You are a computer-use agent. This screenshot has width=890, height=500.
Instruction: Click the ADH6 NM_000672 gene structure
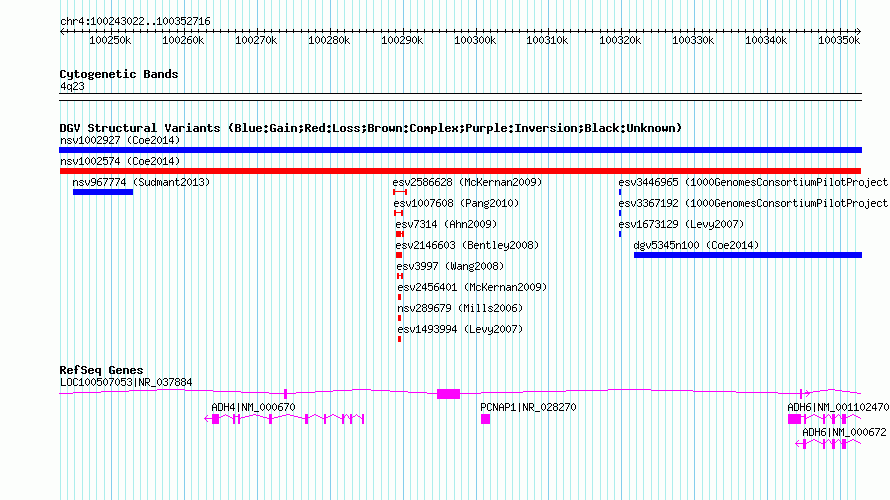coord(828,444)
